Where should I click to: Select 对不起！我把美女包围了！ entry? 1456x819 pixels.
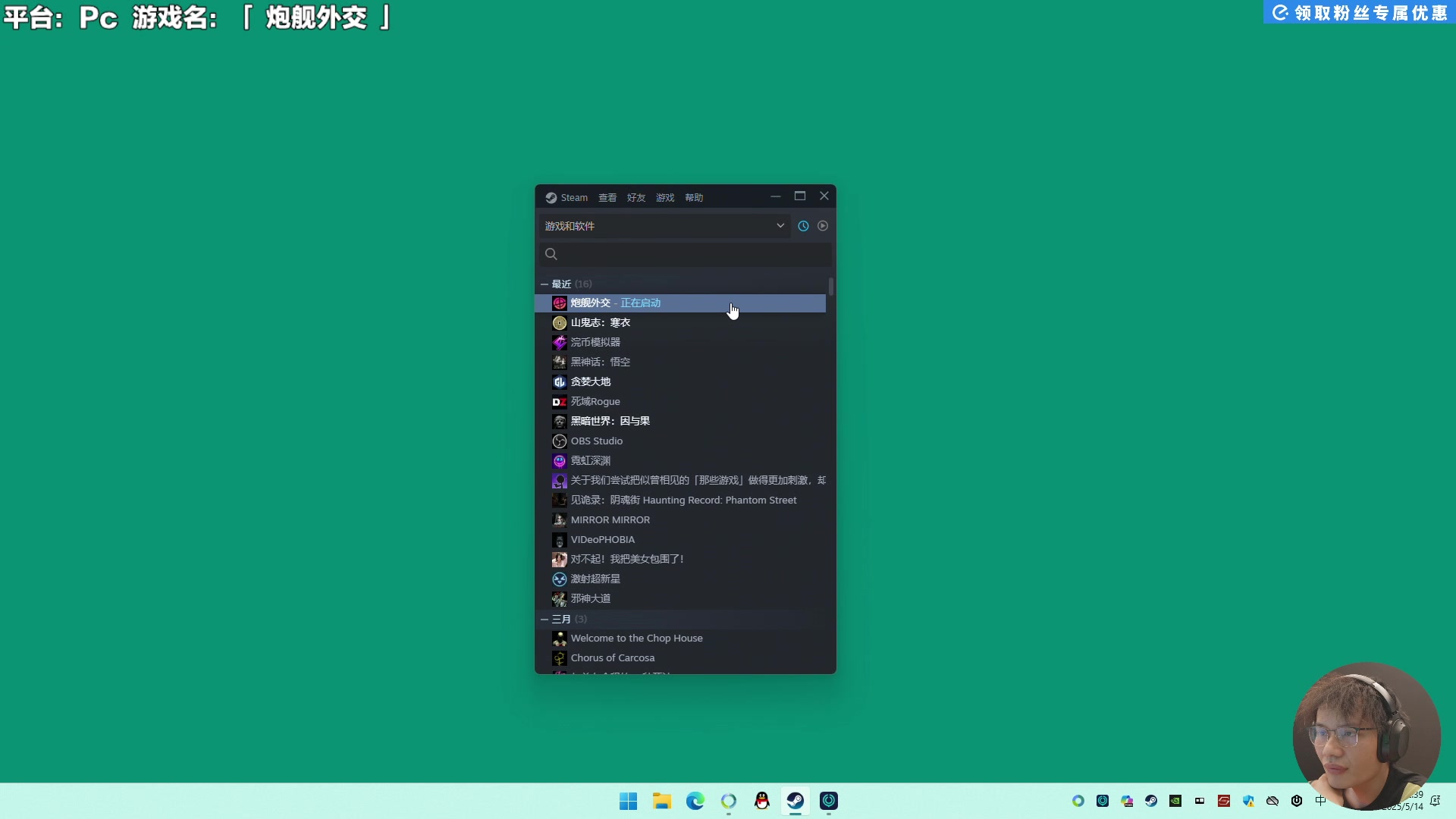click(680, 559)
